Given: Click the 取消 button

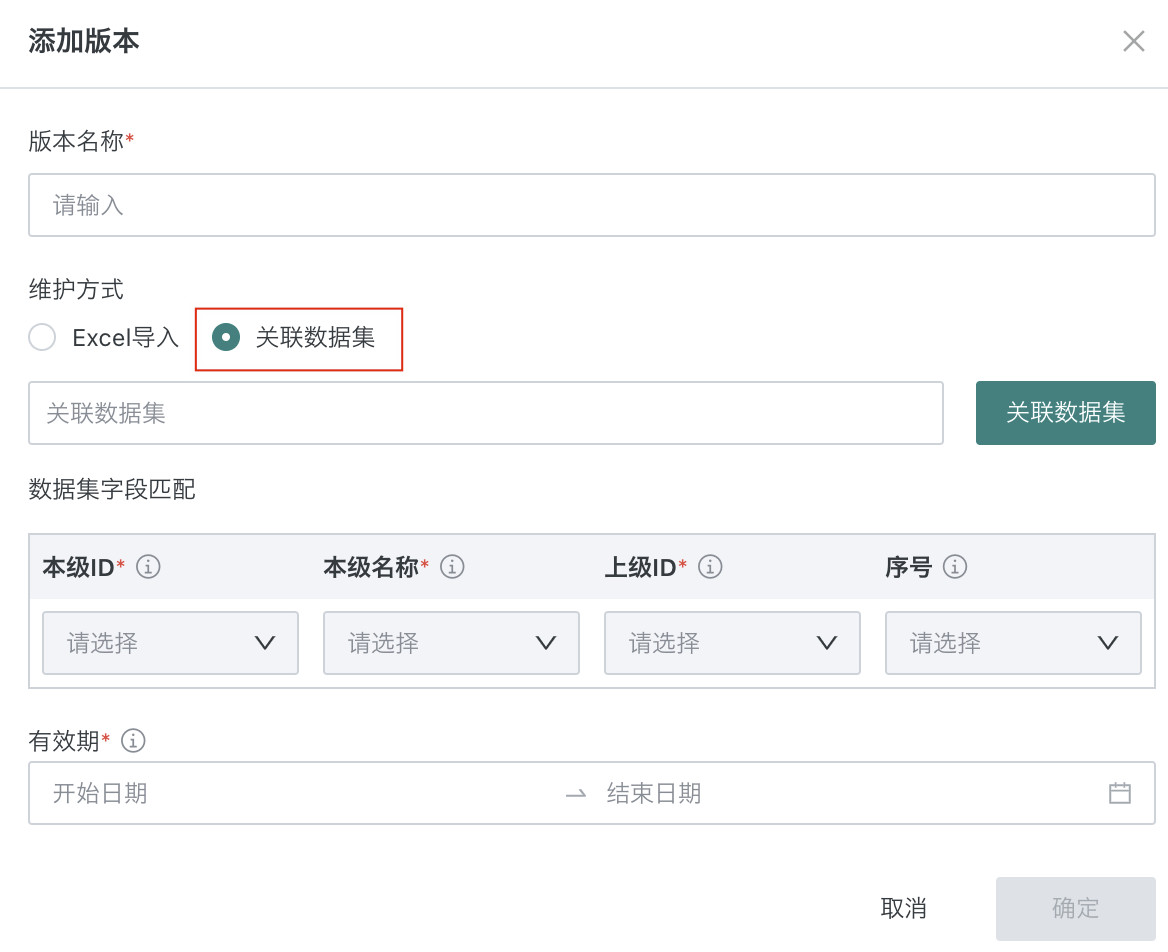Looking at the screenshot, I should click(903, 908).
